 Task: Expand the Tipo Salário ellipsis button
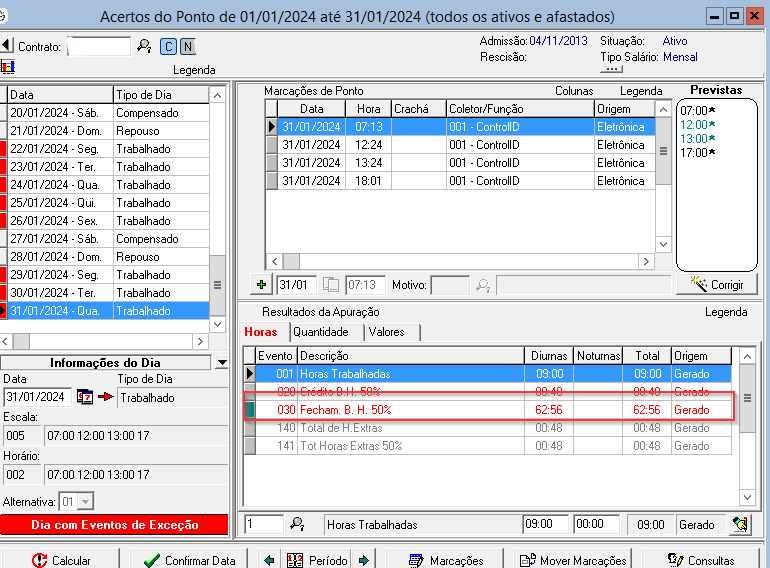point(610,68)
